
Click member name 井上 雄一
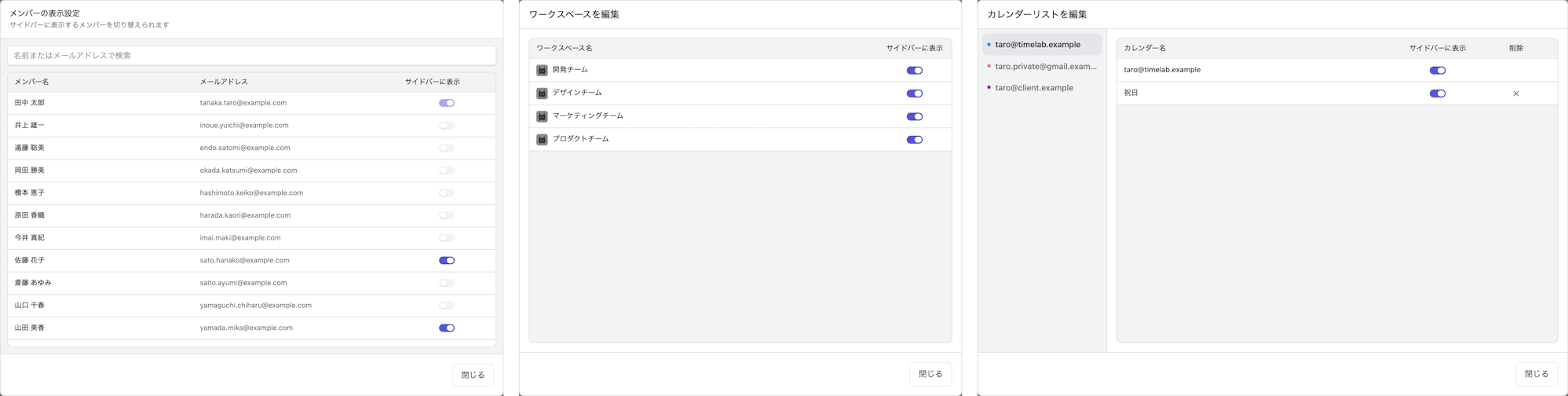pos(29,126)
